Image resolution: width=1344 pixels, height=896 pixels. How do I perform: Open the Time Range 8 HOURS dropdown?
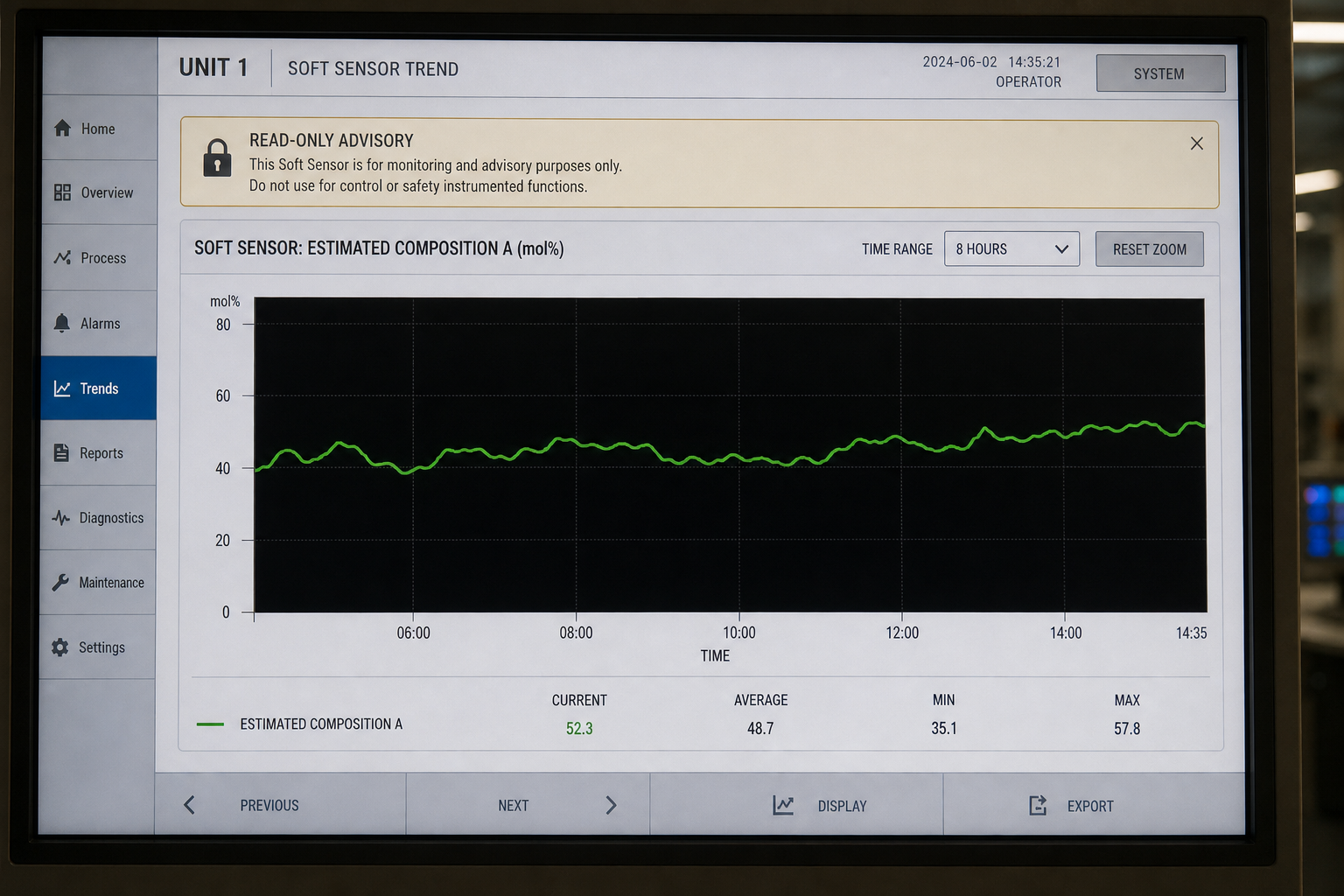(x=1011, y=249)
